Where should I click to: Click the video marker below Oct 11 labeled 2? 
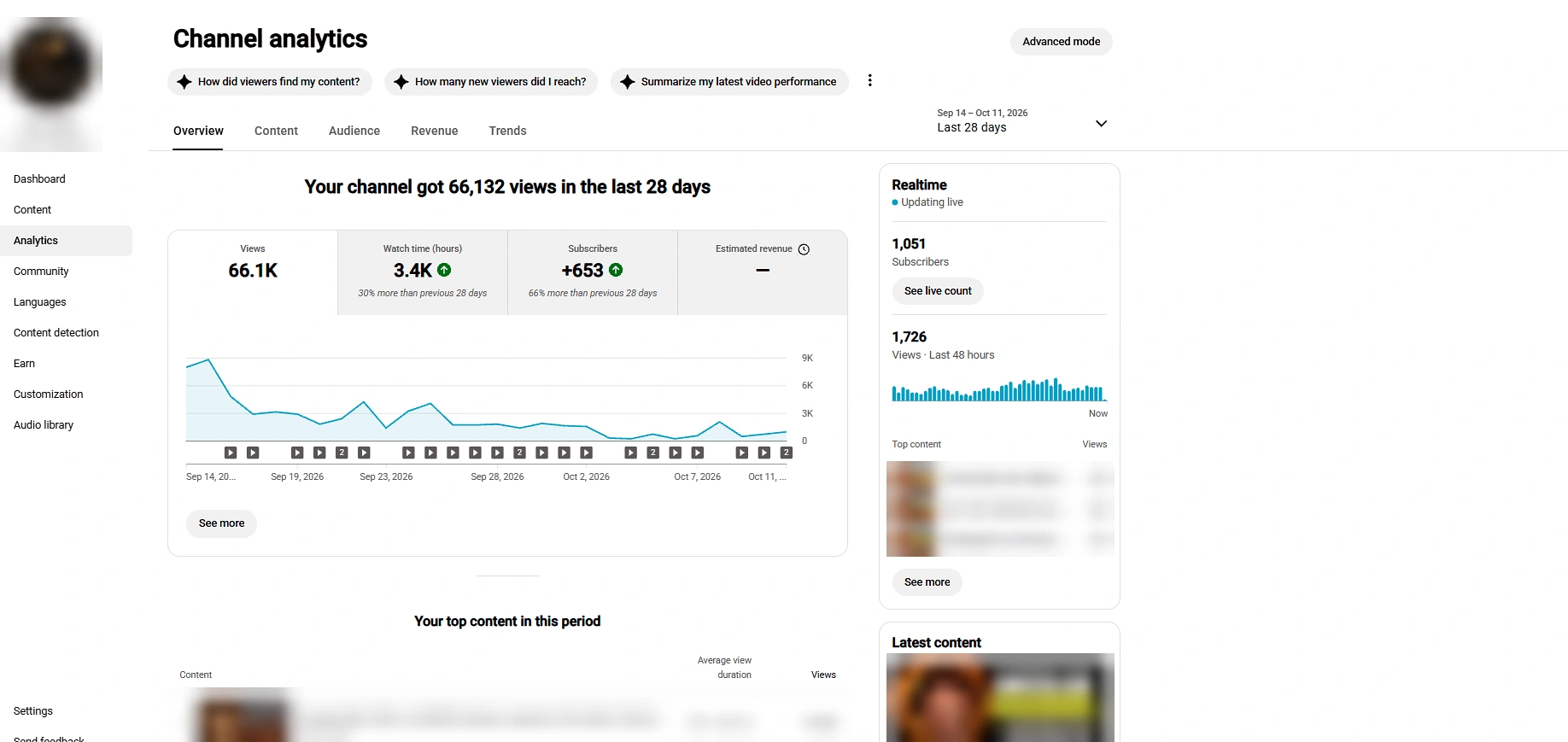[x=787, y=453]
